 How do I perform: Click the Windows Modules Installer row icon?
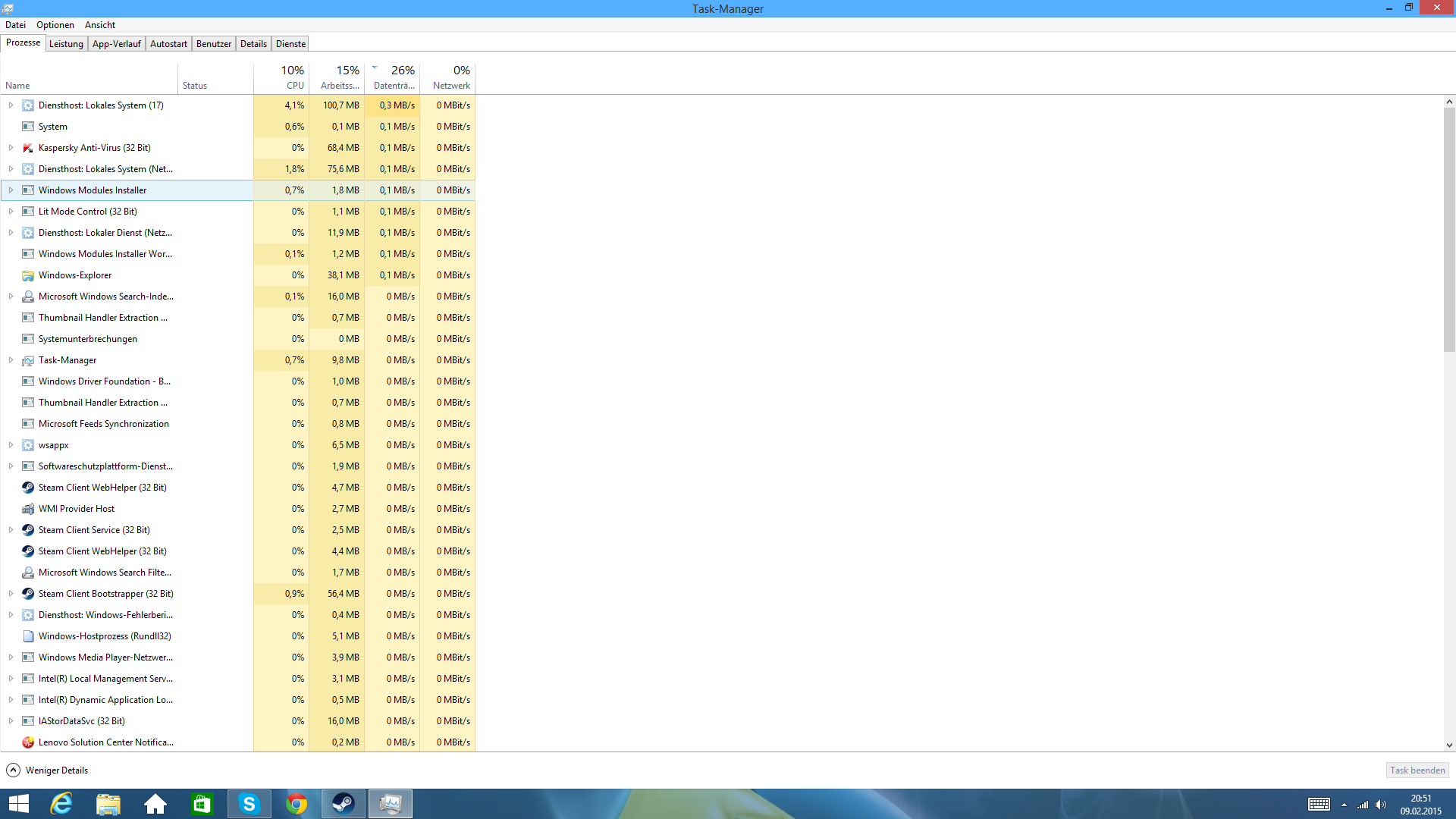click(28, 190)
